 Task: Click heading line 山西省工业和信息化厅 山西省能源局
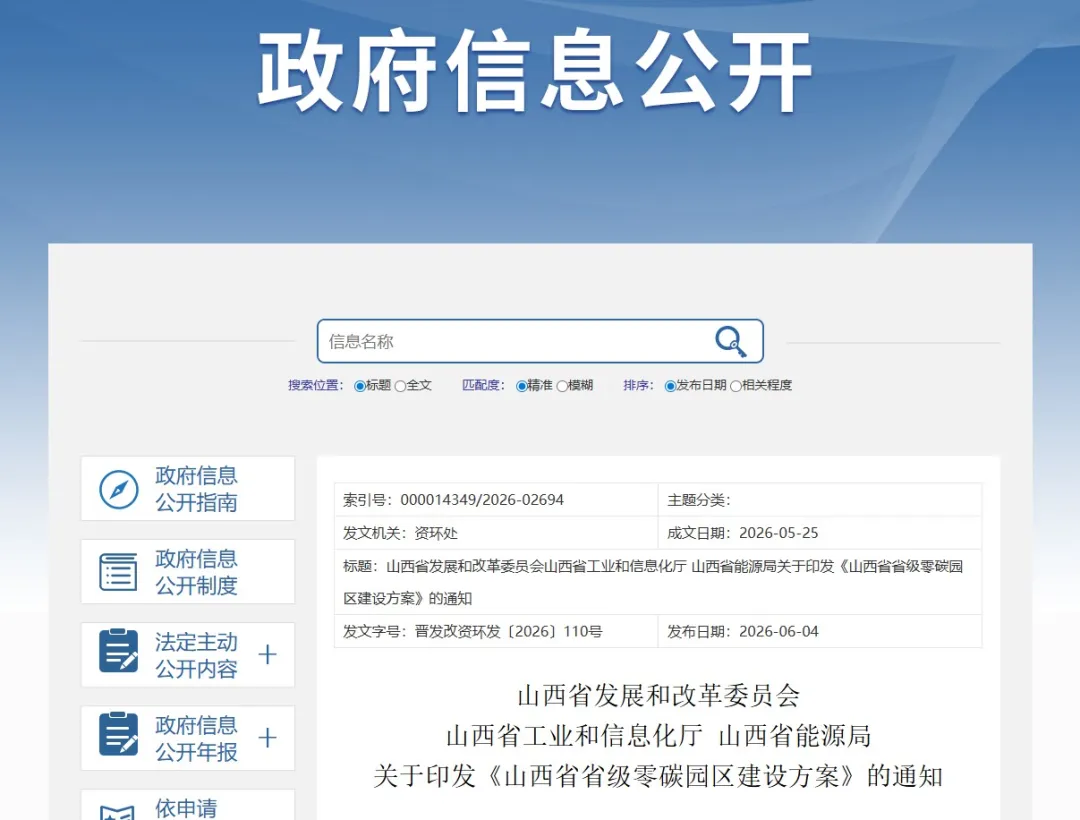coord(658,736)
